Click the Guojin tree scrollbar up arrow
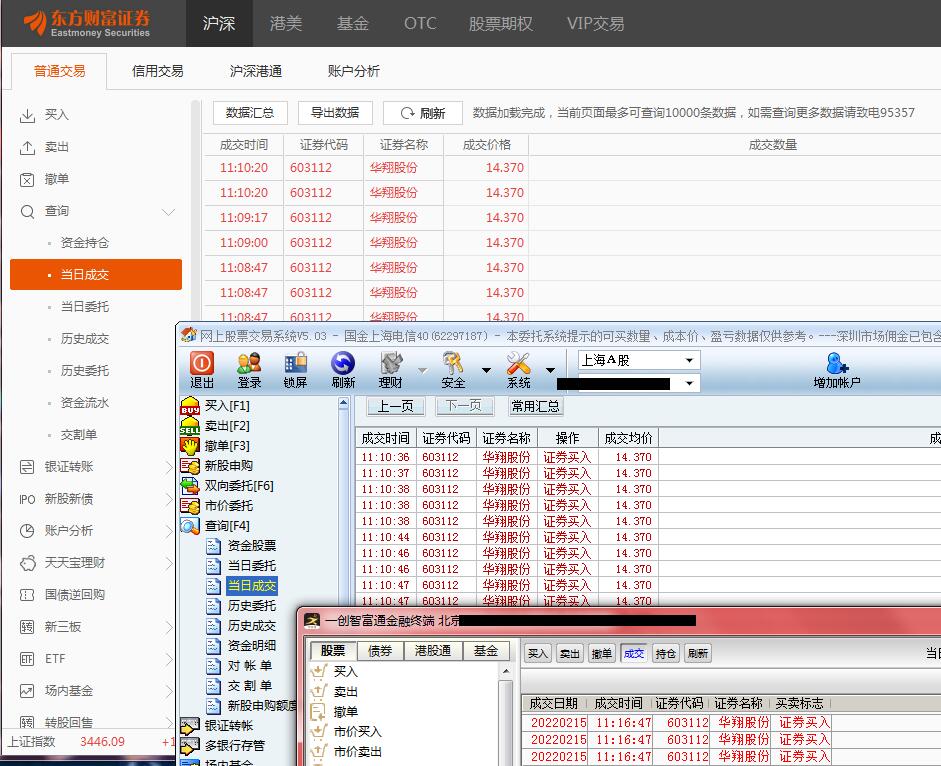This screenshot has width=941, height=766. coord(343,403)
